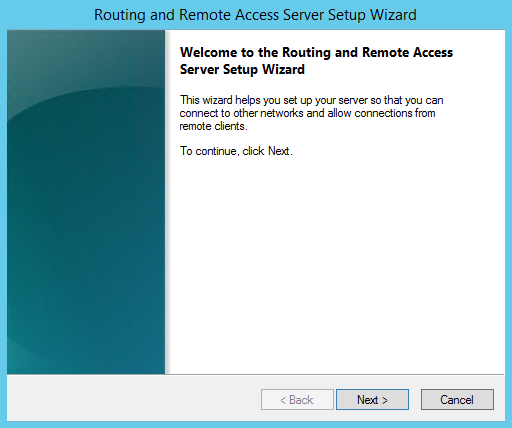Screen dimensions: 512x428
Task: Click the teal banner graphic on left
Action: coord(86,202)
